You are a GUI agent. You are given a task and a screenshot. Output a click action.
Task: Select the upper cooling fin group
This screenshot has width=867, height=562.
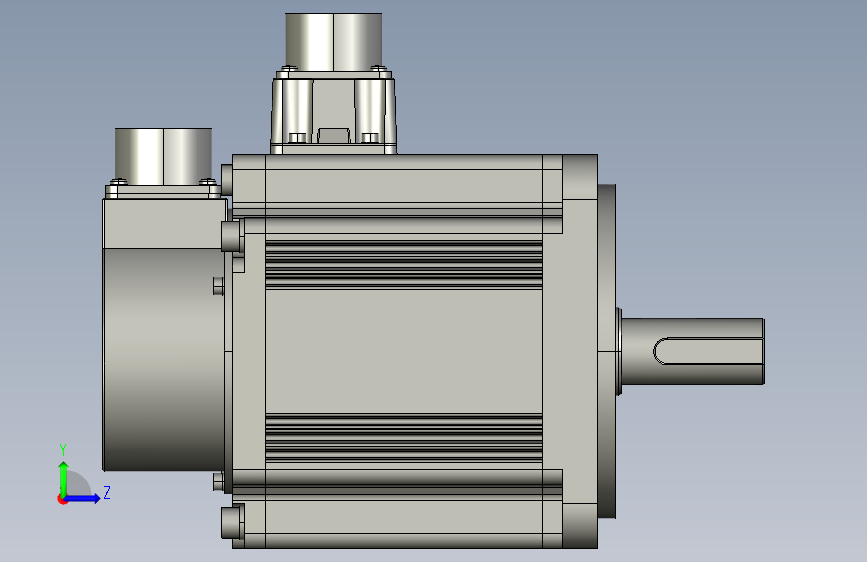coord(404,264)
